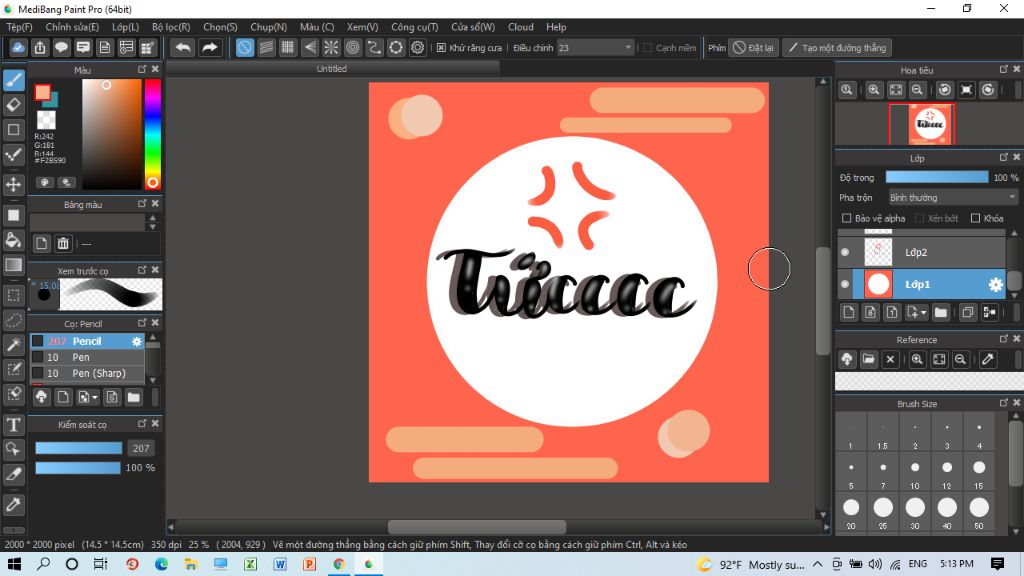Open the Lớp(L) menu
Viewport: 1024px width, 576px height.
click(125, 27)
